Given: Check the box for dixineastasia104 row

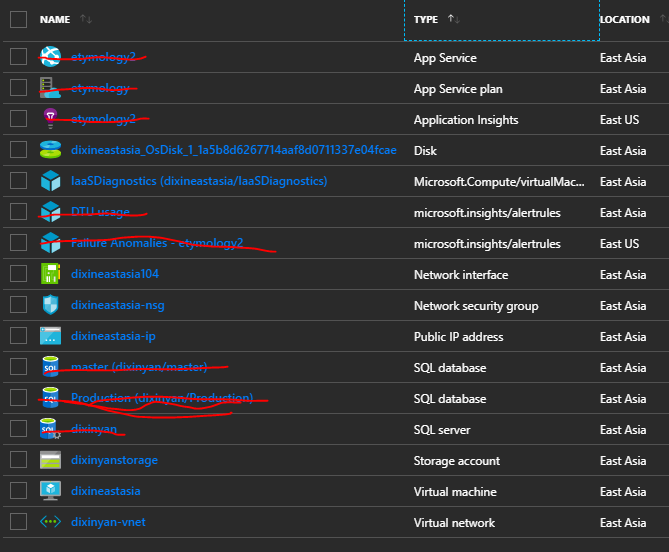Looking at the screenshot, I should tap(18, 273).
